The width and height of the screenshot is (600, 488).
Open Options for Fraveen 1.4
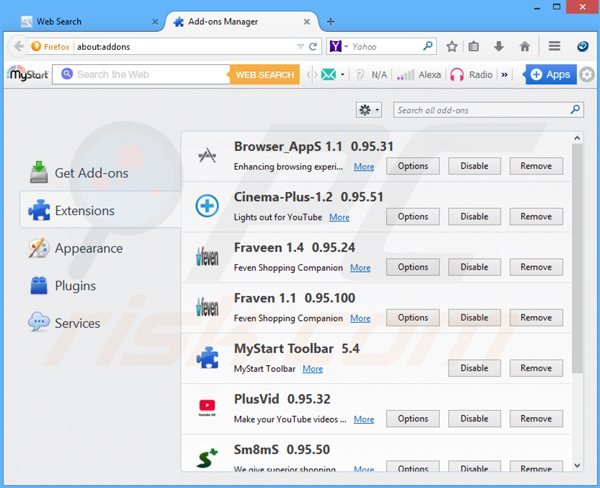click(x=412, y=267)
